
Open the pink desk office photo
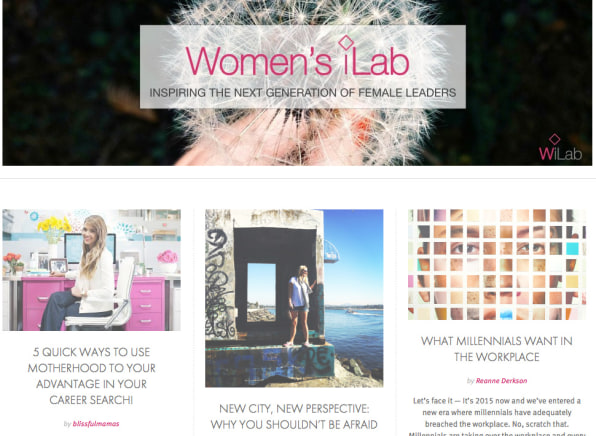tap(92, 270)
